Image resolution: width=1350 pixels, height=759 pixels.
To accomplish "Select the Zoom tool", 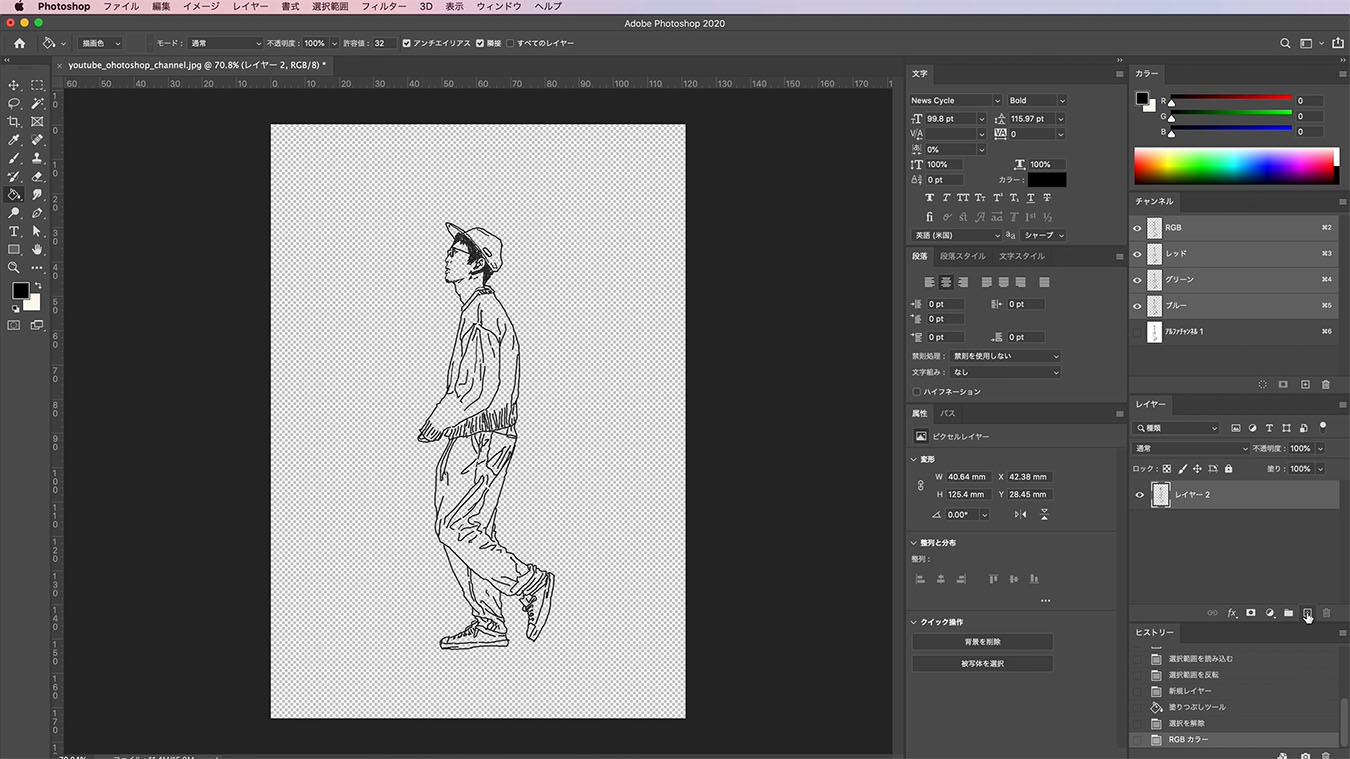I will [14, 268].
